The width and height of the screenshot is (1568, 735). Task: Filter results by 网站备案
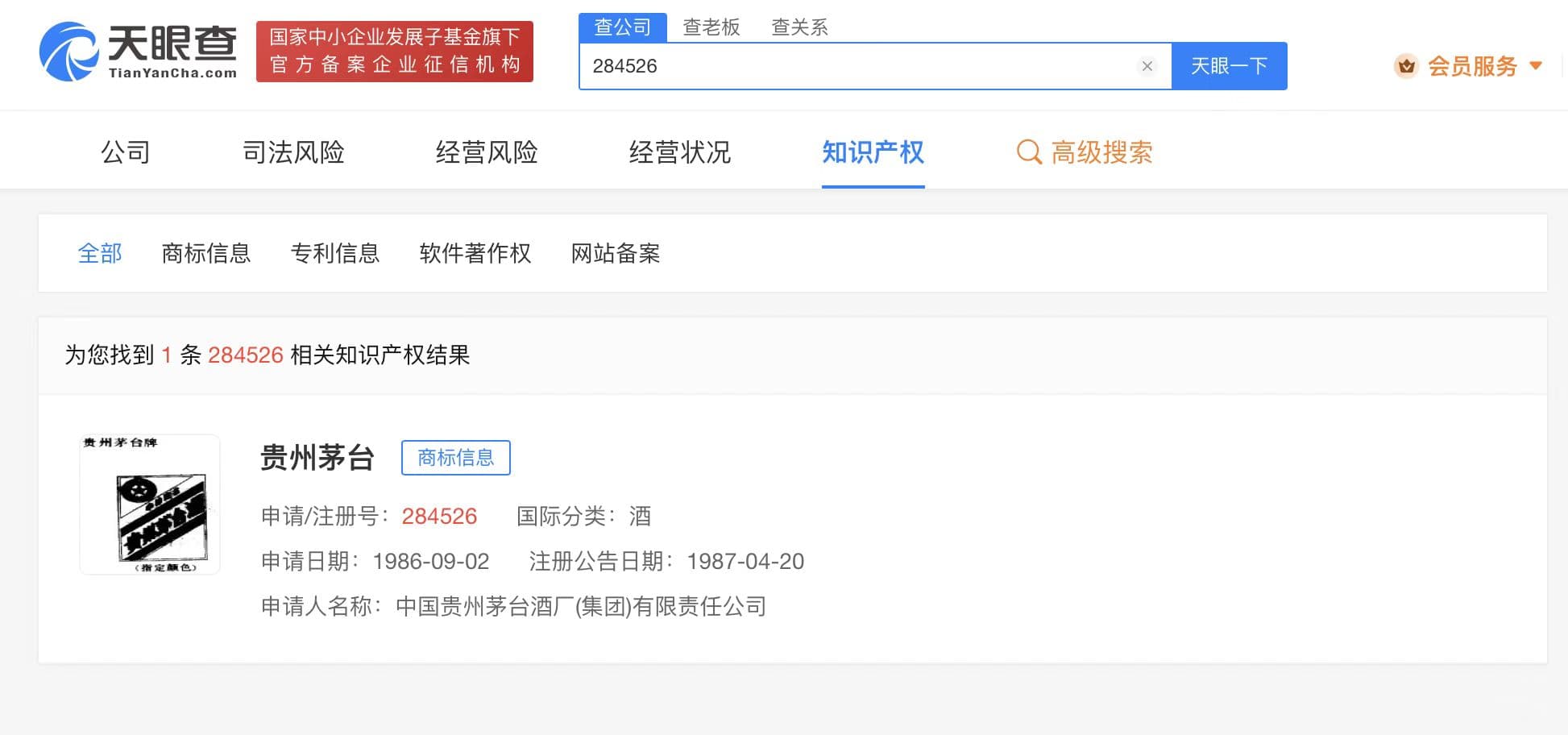click(x=616, y=253)
